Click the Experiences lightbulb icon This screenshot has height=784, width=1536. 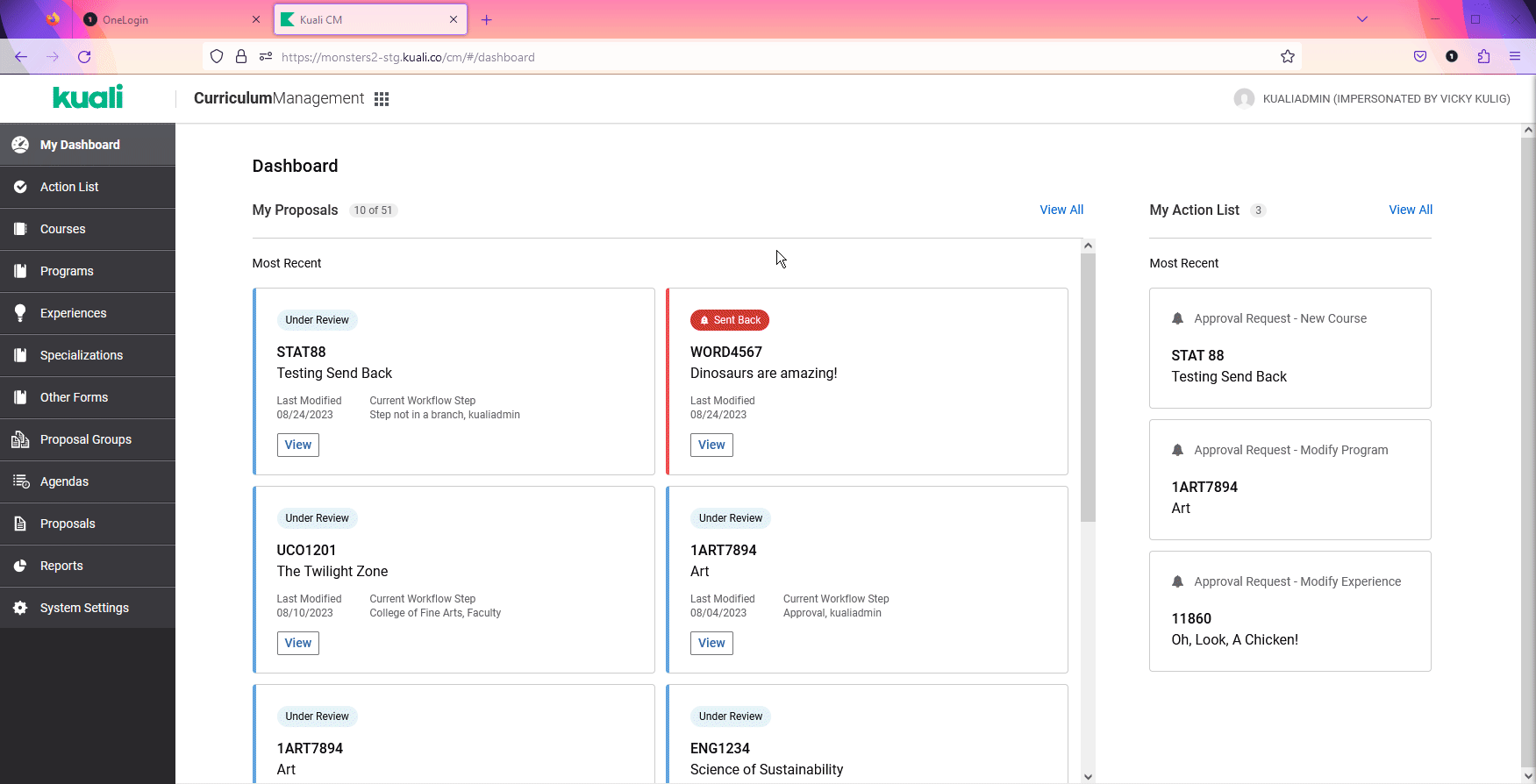pos(20,313)
